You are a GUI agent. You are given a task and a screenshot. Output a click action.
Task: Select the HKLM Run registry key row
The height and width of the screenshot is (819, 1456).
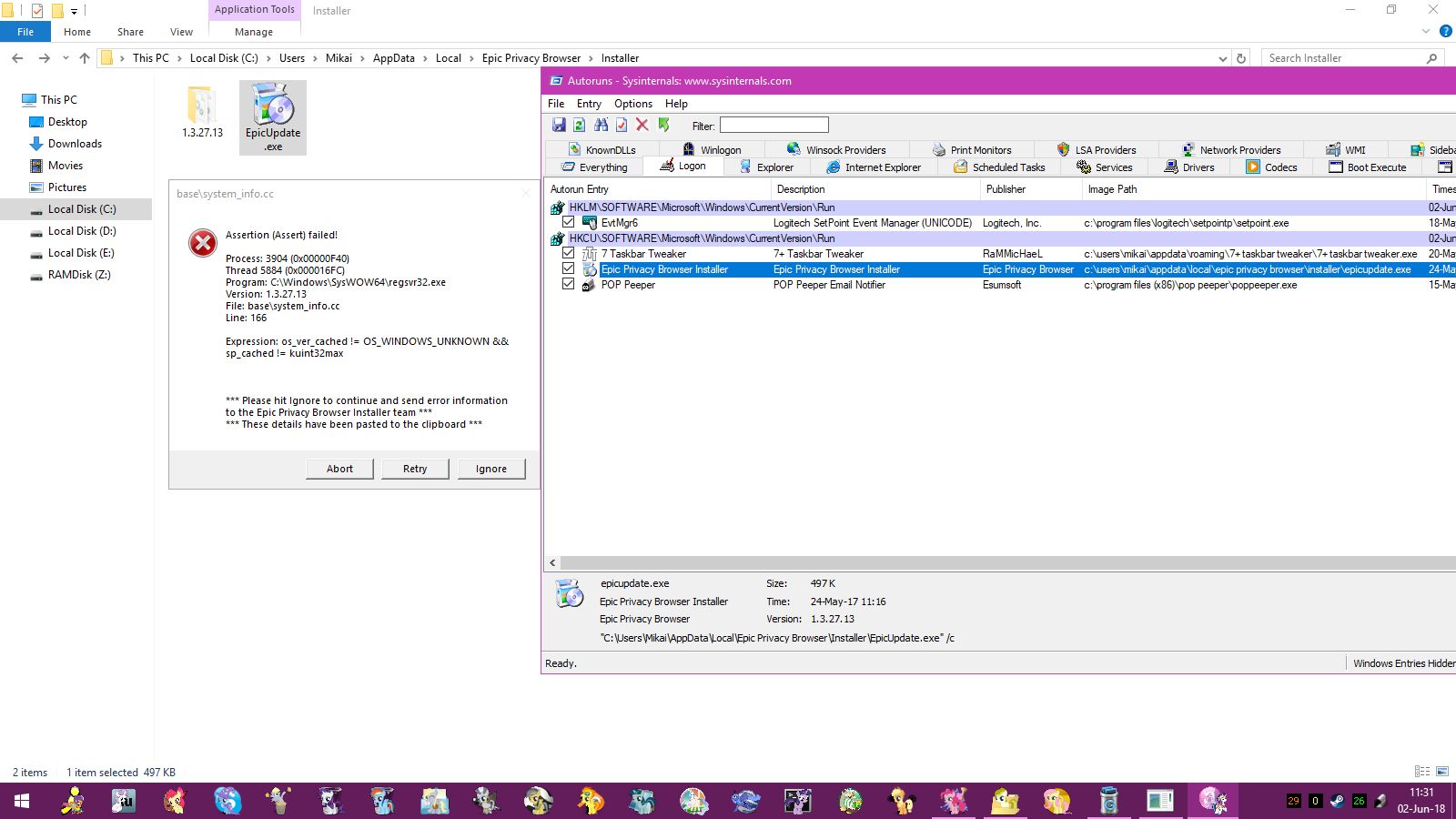click(1000, 207)
